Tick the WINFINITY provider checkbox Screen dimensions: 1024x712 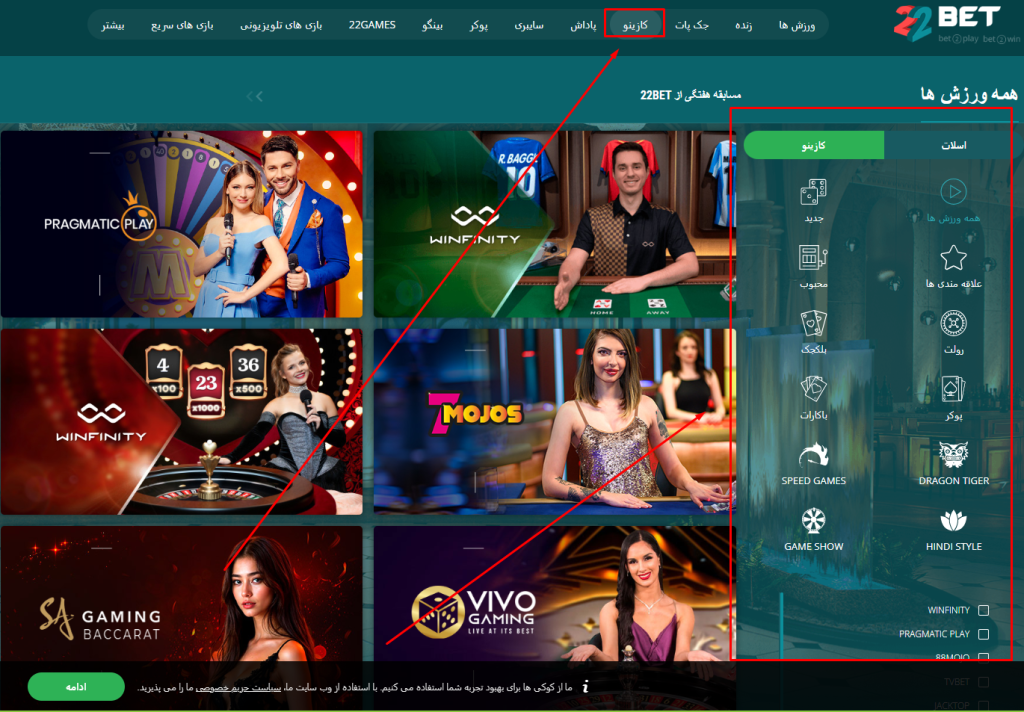point(984,610)
